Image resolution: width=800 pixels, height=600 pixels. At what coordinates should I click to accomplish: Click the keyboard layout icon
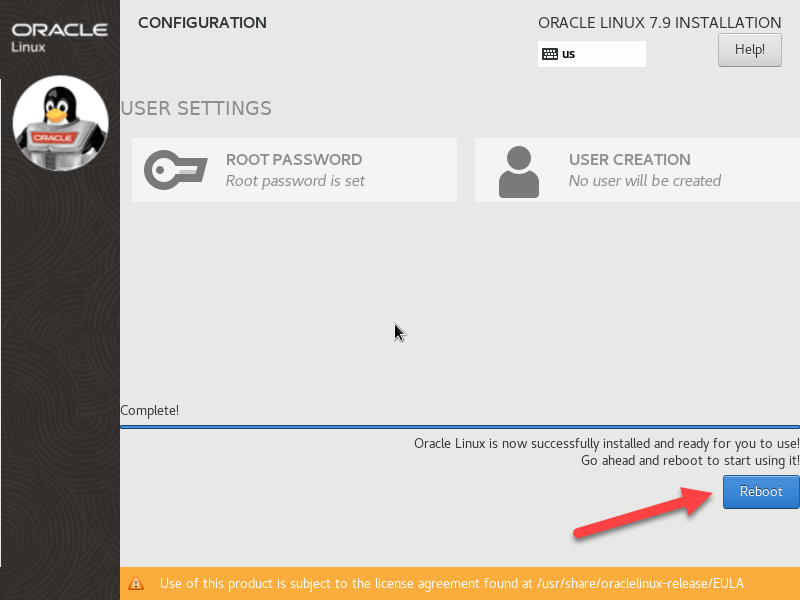pos(549,54)
